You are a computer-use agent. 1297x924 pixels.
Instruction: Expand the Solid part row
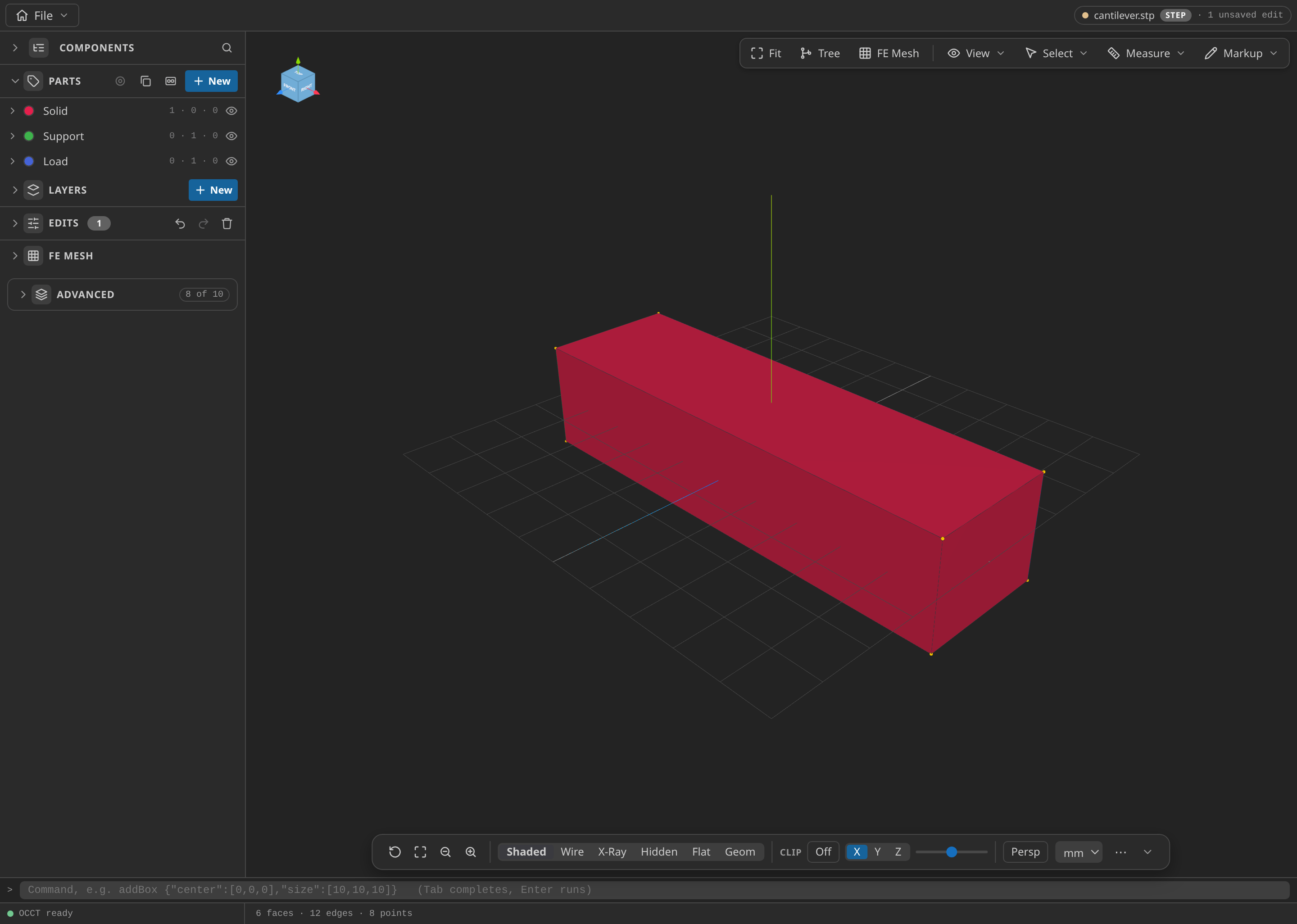(13, 111)
